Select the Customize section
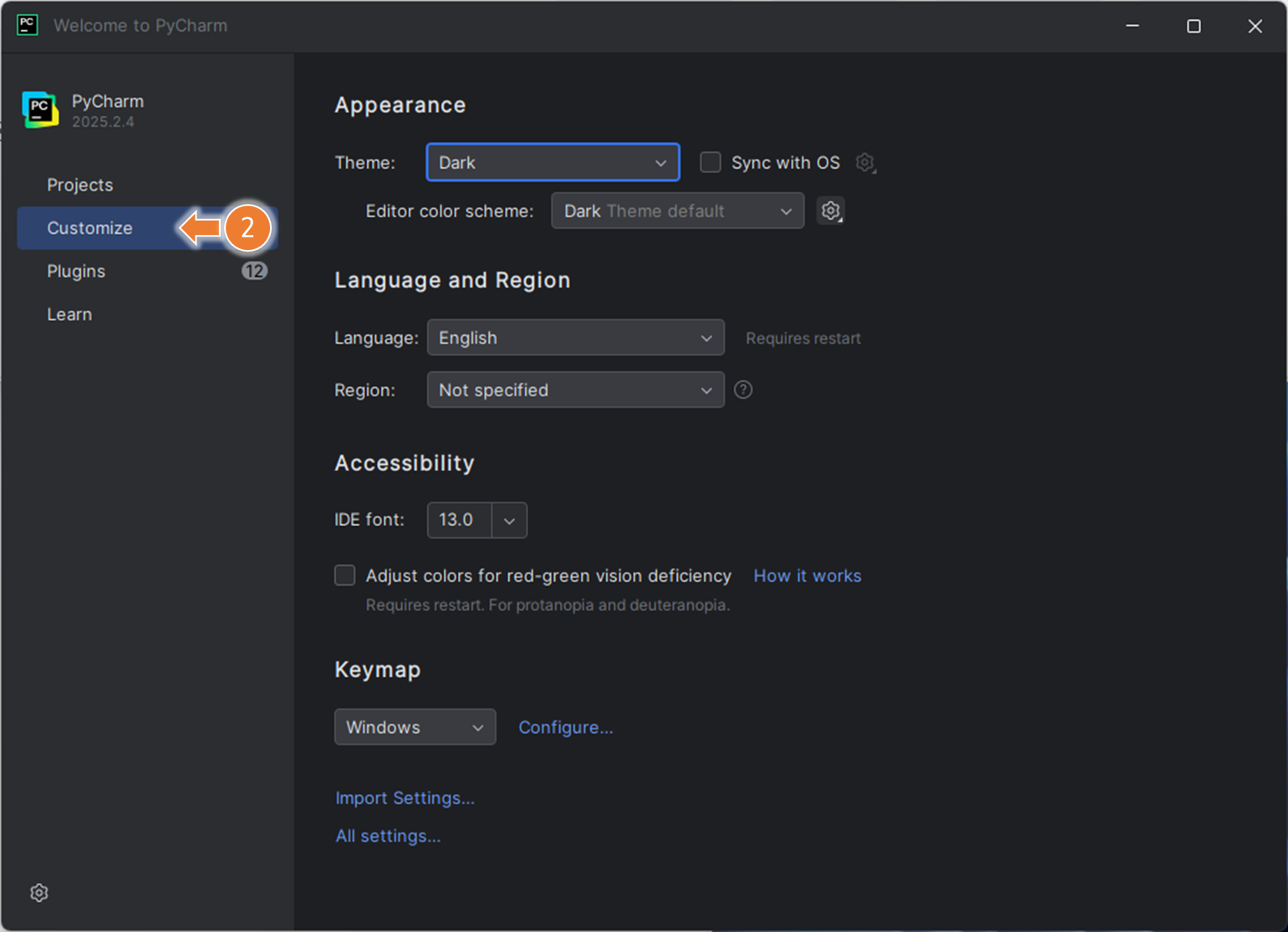1288x932 pixels. (x=147, y=228)
